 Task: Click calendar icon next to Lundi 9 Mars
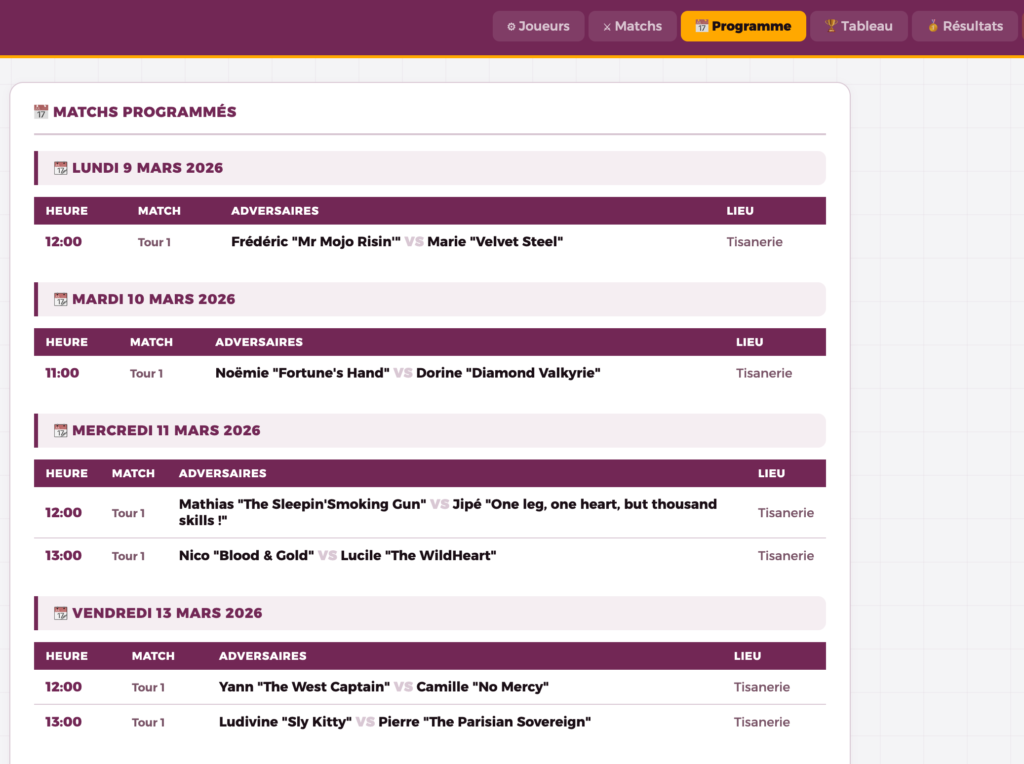[x=60, y=168]
